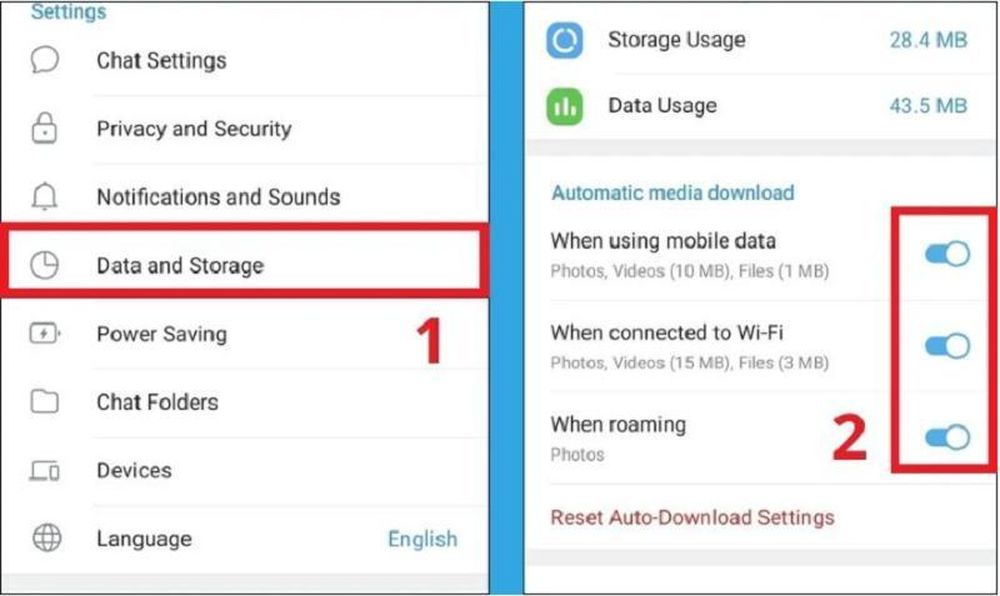This screenshot has height=596, width=1000.
Task: Tap the Notifications and Sounds bell icon
Action: pyautogui.click(x=45, y=196)
